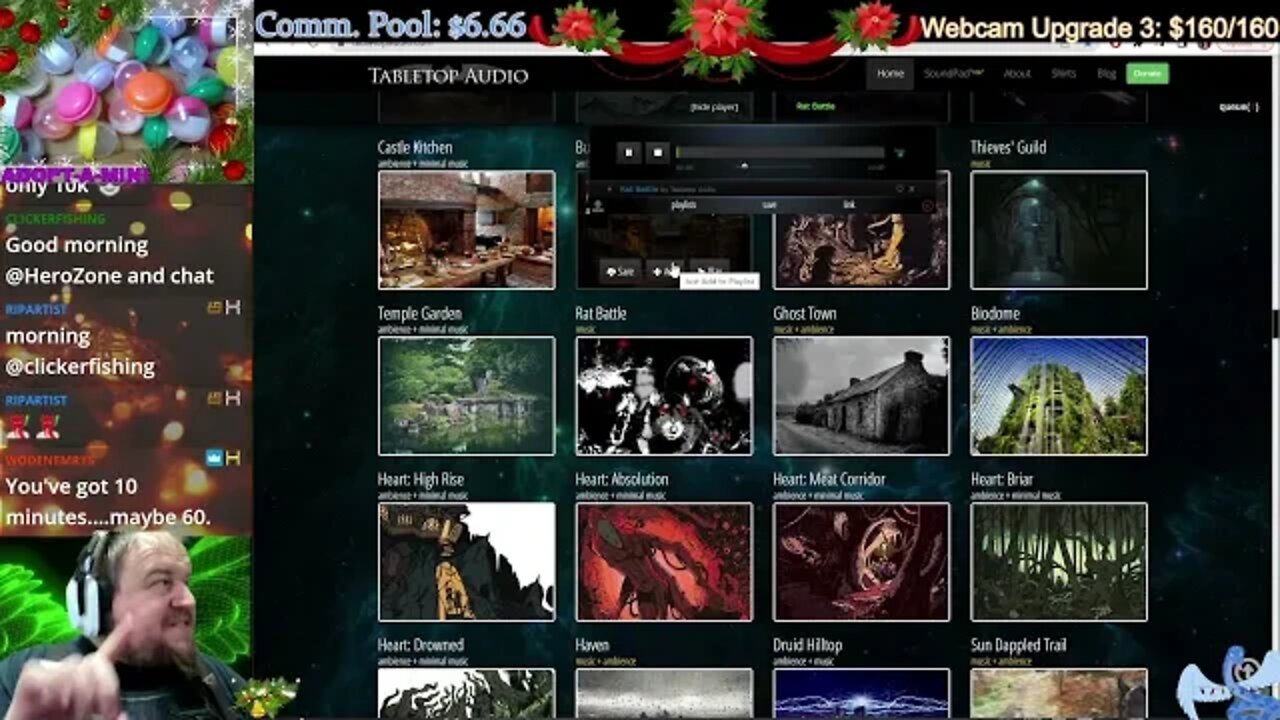The height and width of the screenshot is (720, 1280).
Task: Open the About page
Action: coord(1017,73)
